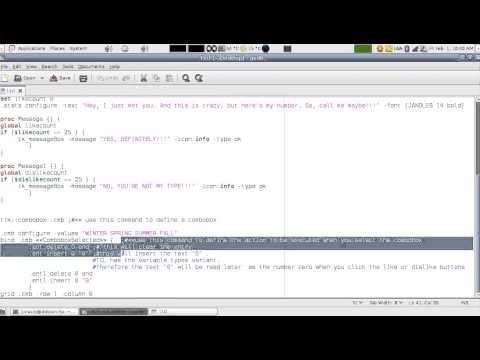
Task: Click the network signal tray icon
Action: point(415,49)
